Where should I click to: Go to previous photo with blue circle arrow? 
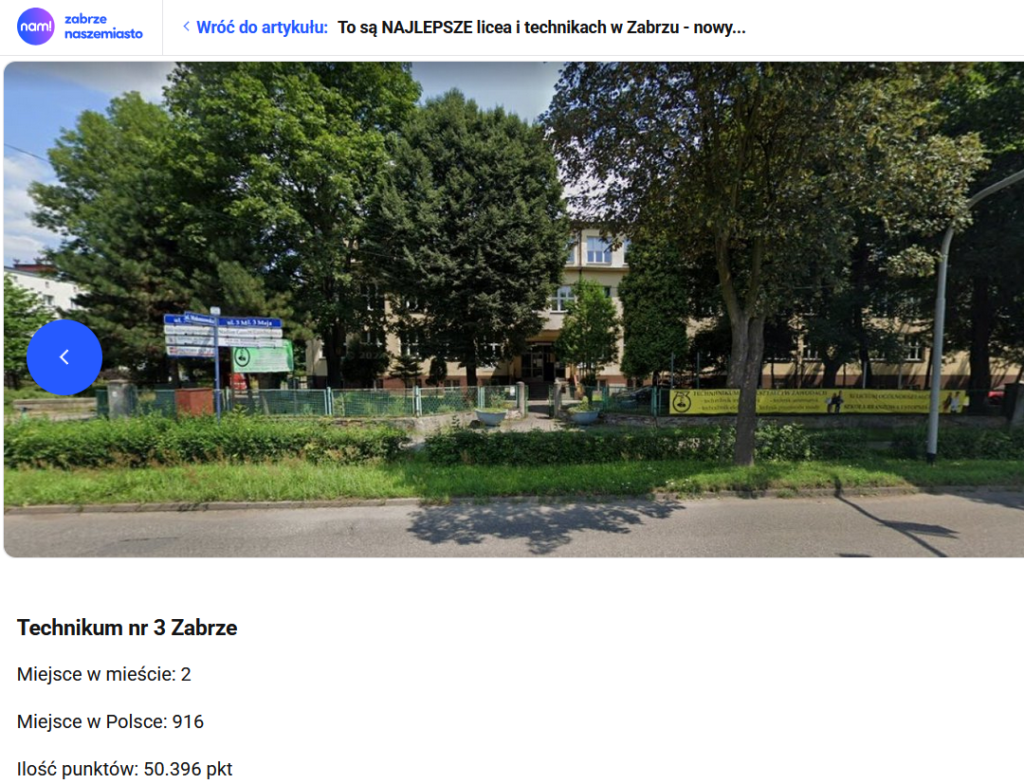[65, 357]
